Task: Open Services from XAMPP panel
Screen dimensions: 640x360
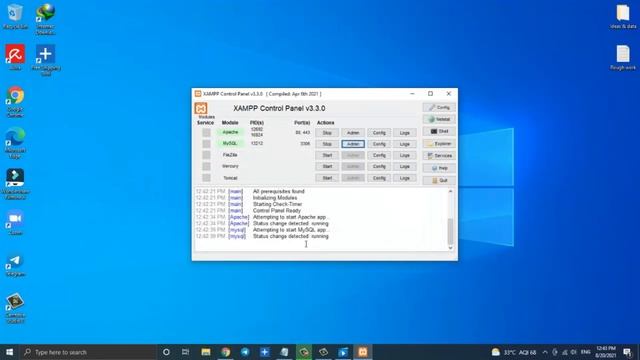Action: click(x=439, y=156)
